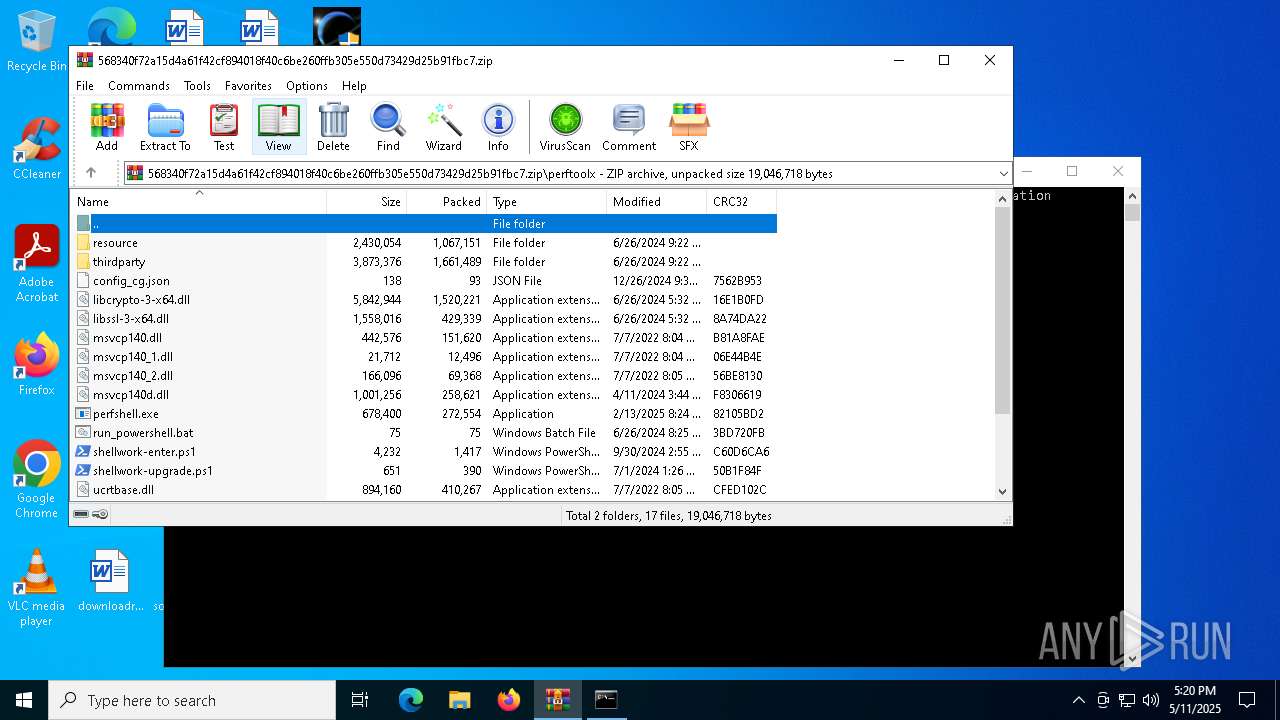Image resolution: width=1280 pixels, height=720 pixels.
Task: Open the Commands menu
Action: coord(139,86)
